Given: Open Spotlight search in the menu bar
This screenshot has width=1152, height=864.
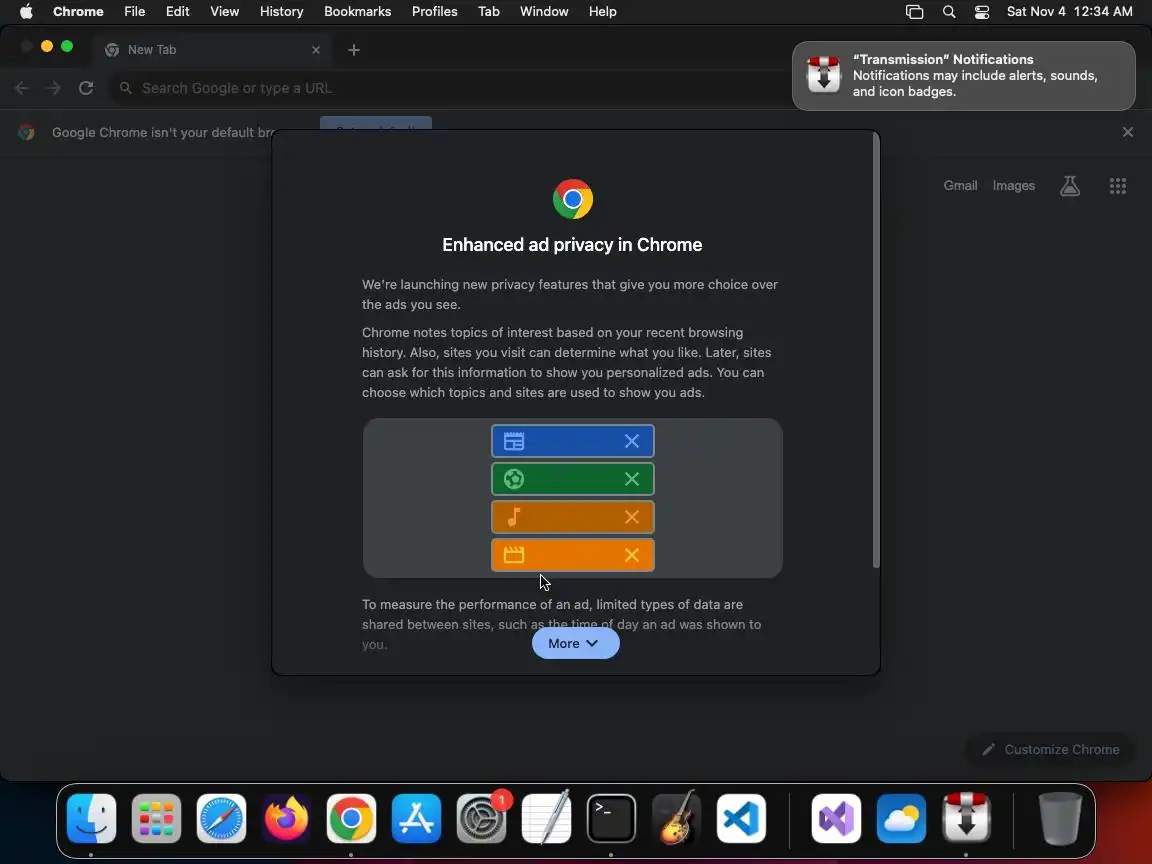Looking at the screenshot, I should pos(949,12).
